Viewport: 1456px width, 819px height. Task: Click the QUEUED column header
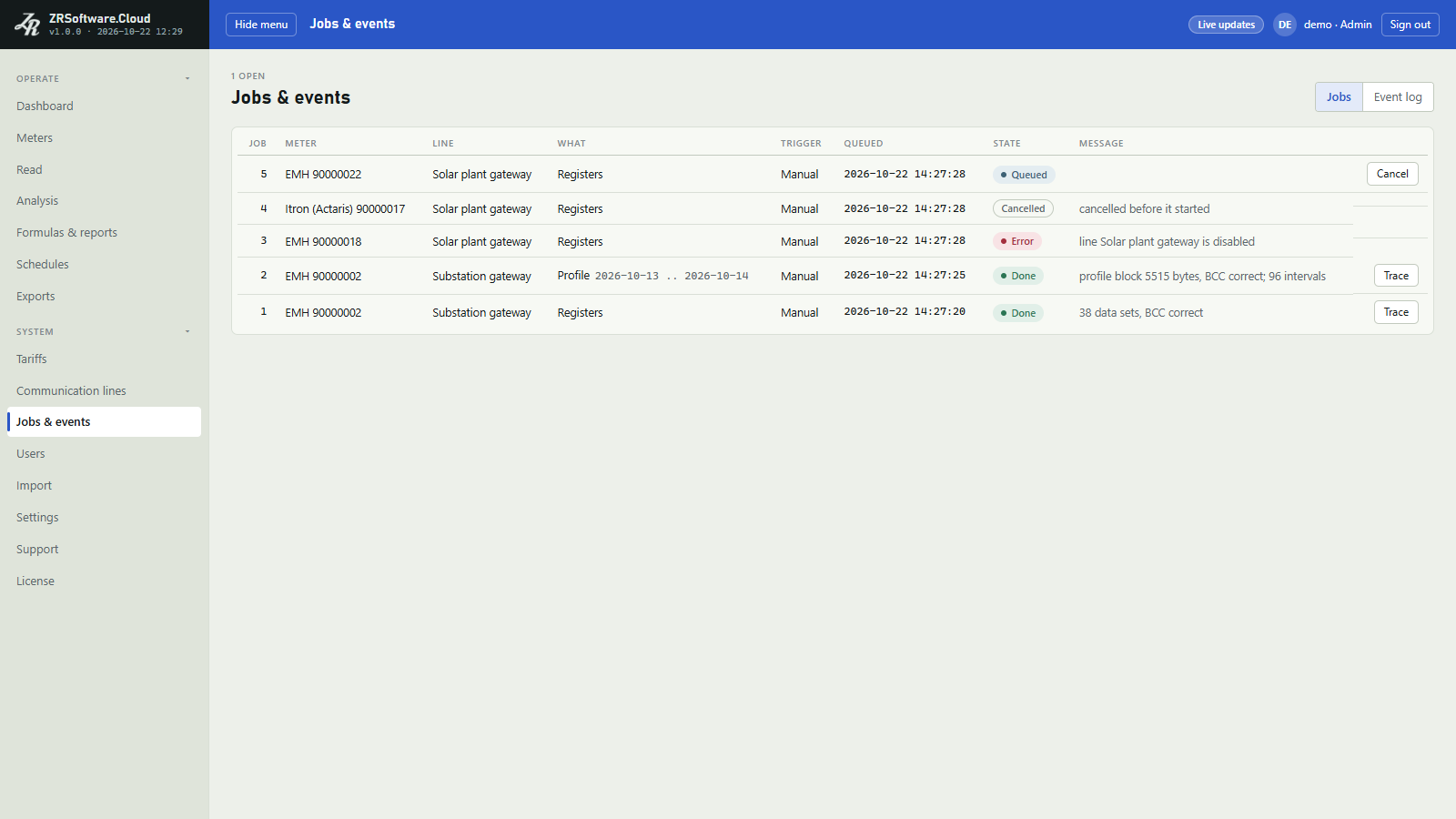864,144
